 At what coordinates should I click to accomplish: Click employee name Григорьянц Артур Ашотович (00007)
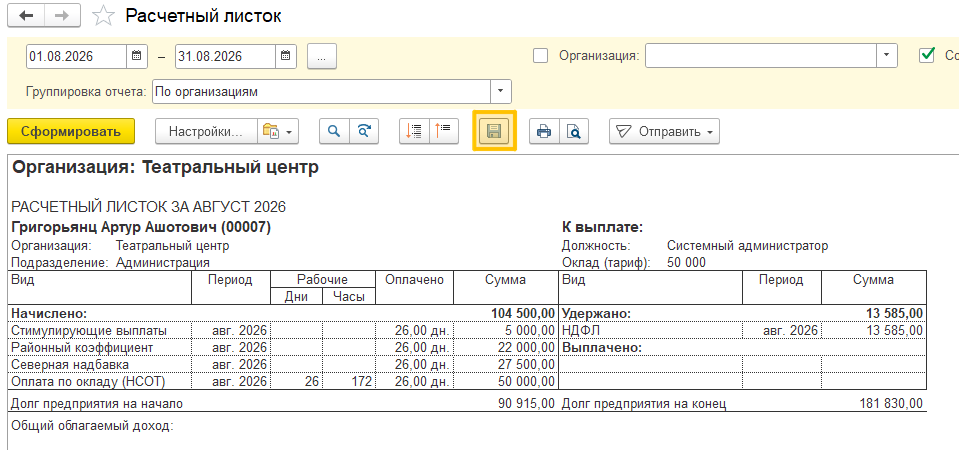[x=141, y=227]
